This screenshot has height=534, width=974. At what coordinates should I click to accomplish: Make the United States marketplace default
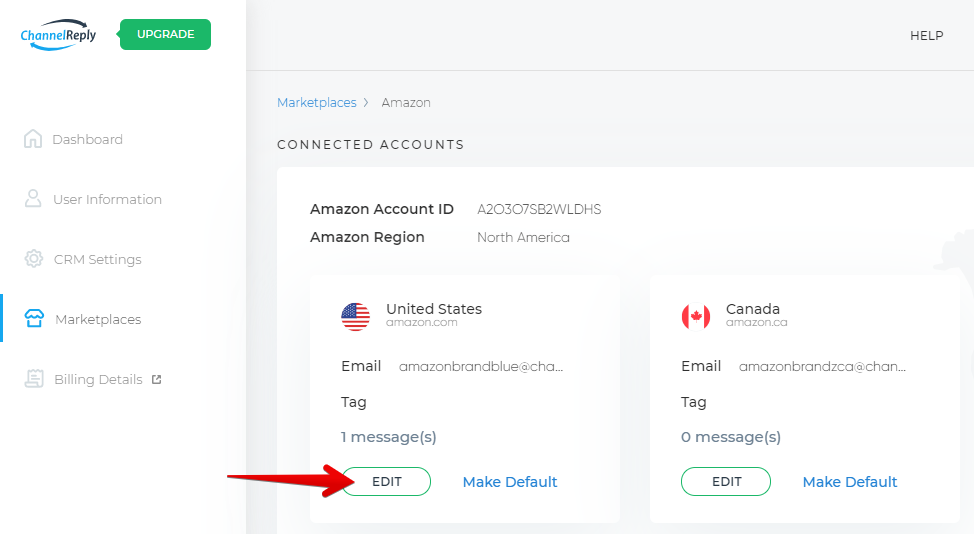click(x=510, y=482)
